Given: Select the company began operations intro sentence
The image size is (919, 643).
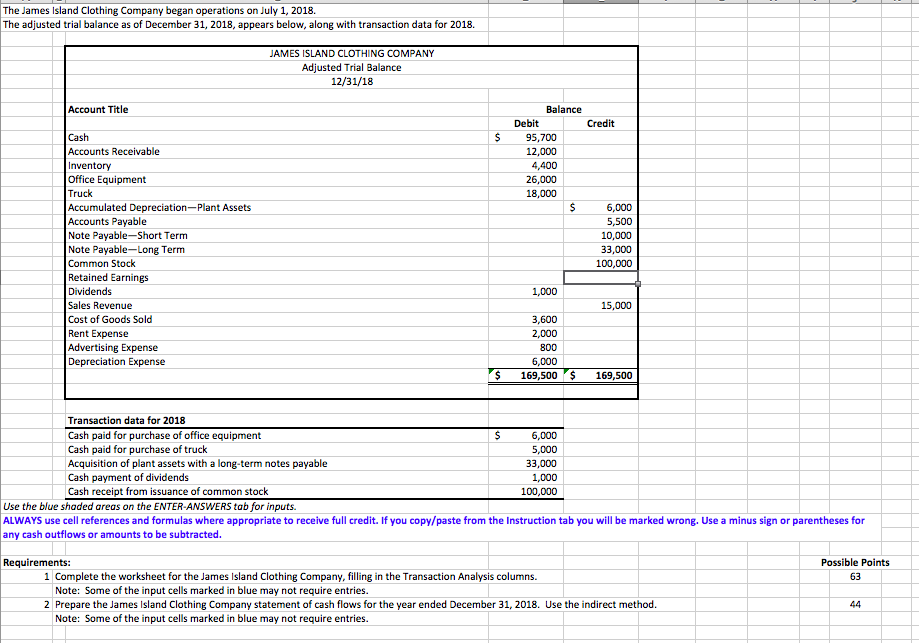Looking at the screenshot, I should tap(159, 11).
